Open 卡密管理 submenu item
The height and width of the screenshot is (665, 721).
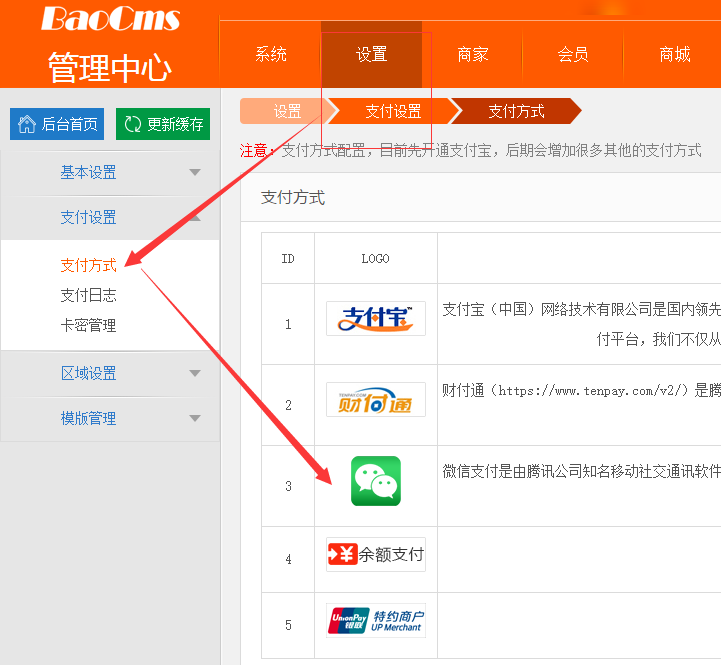[x=88, y=326]
